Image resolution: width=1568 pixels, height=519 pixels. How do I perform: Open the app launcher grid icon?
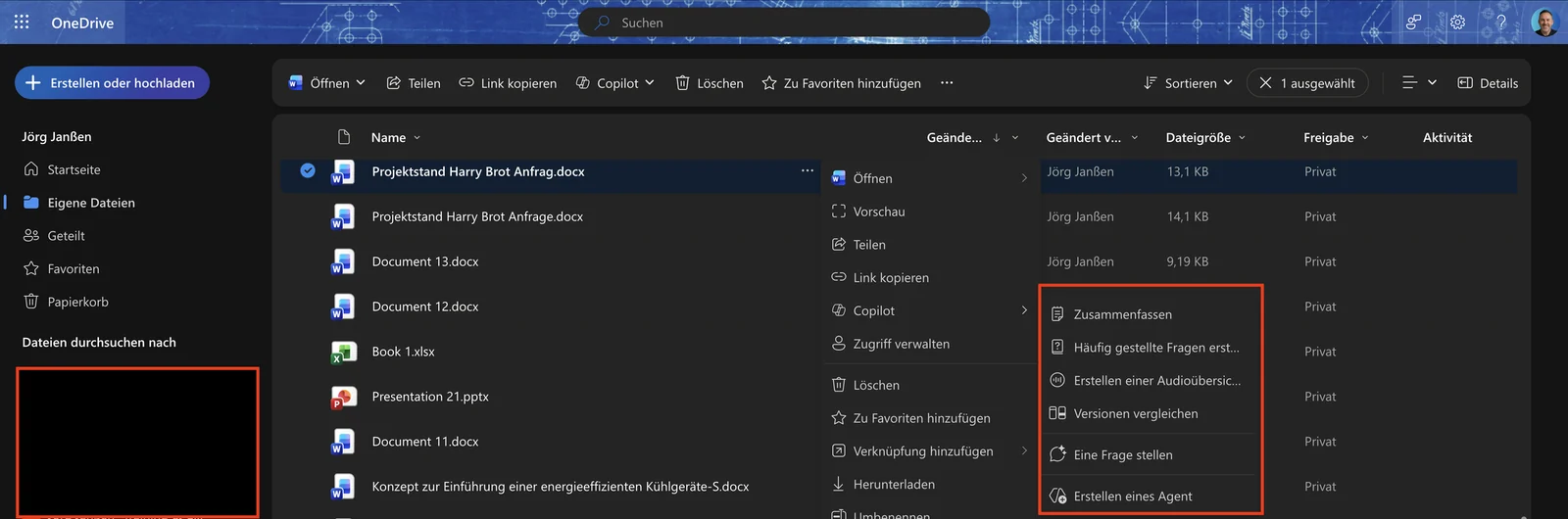(22, 22)
